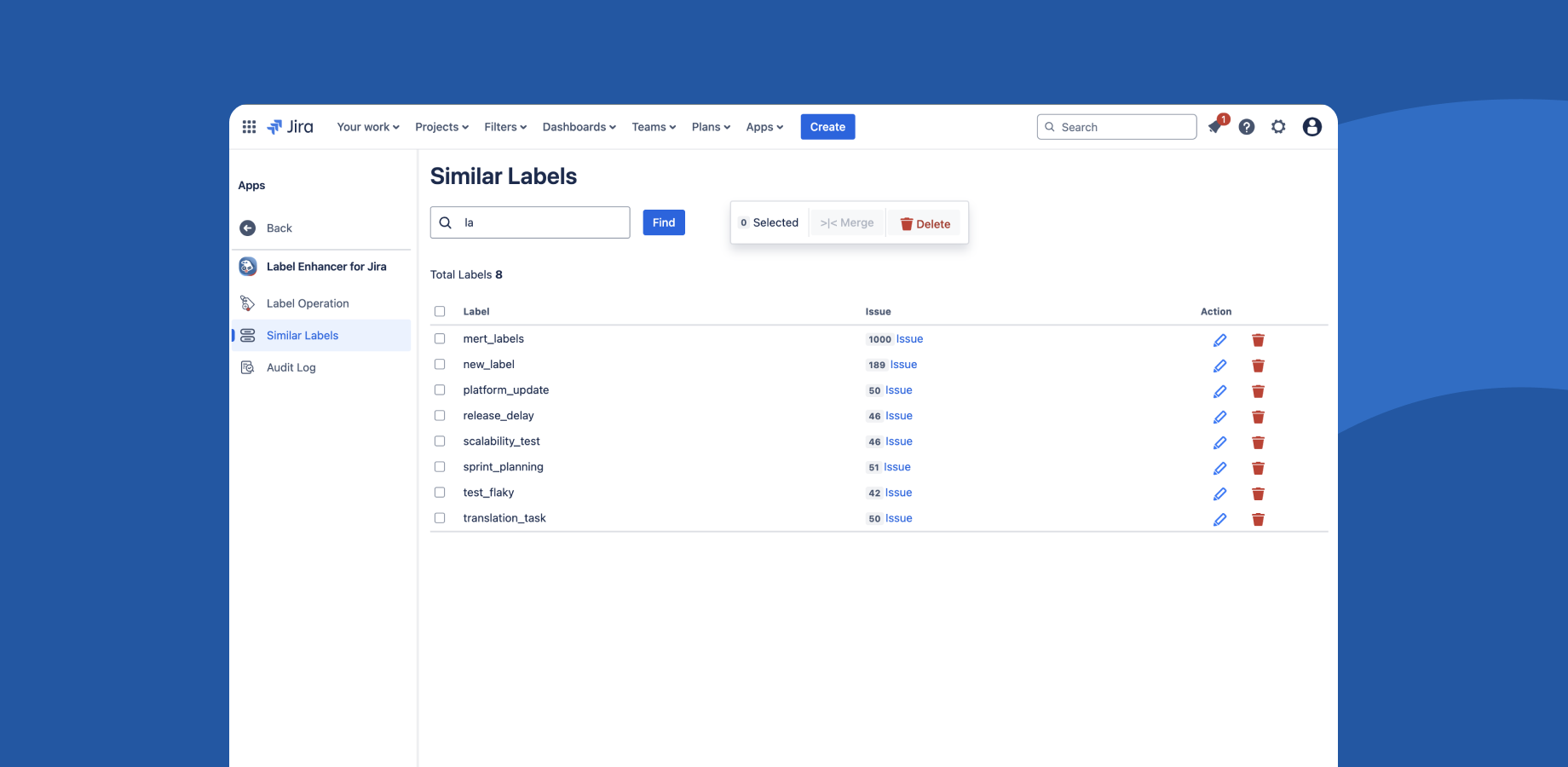Expand the Teams dropdown
The height and width of the screenshot is (767, 1568).
654,127
